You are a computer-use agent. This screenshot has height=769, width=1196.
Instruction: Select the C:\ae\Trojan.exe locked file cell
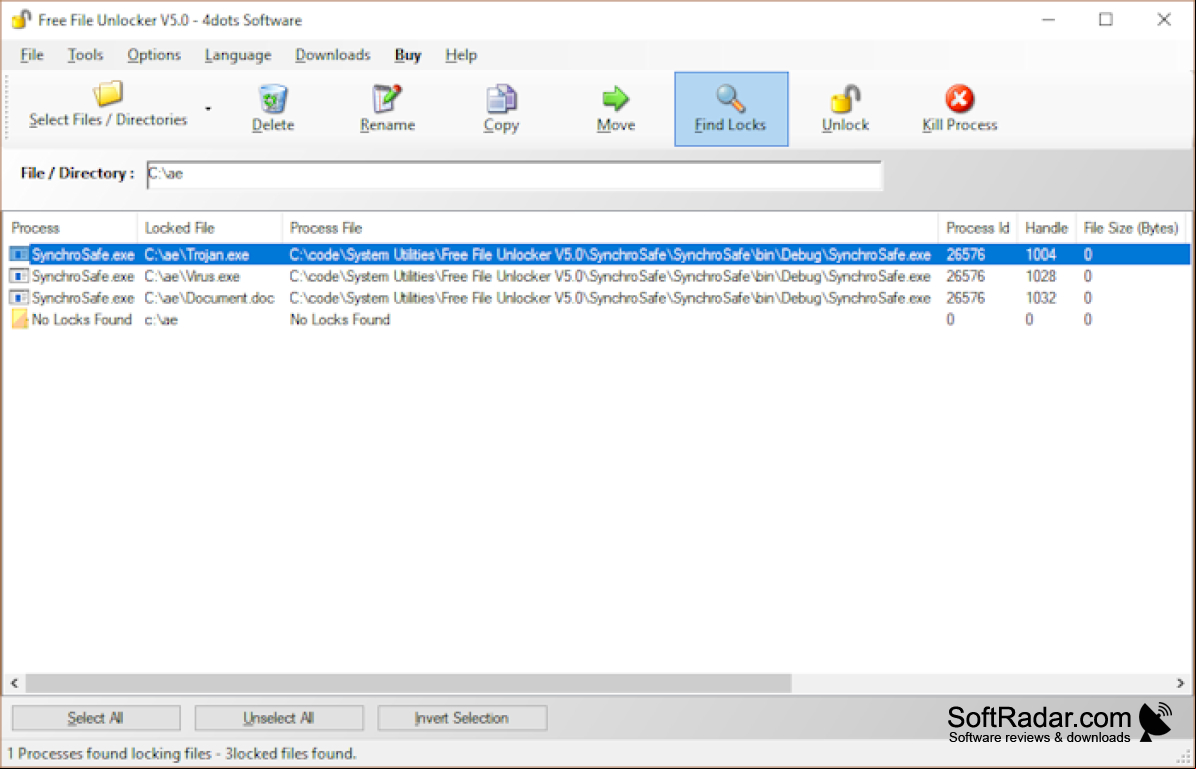click(197, 255)
